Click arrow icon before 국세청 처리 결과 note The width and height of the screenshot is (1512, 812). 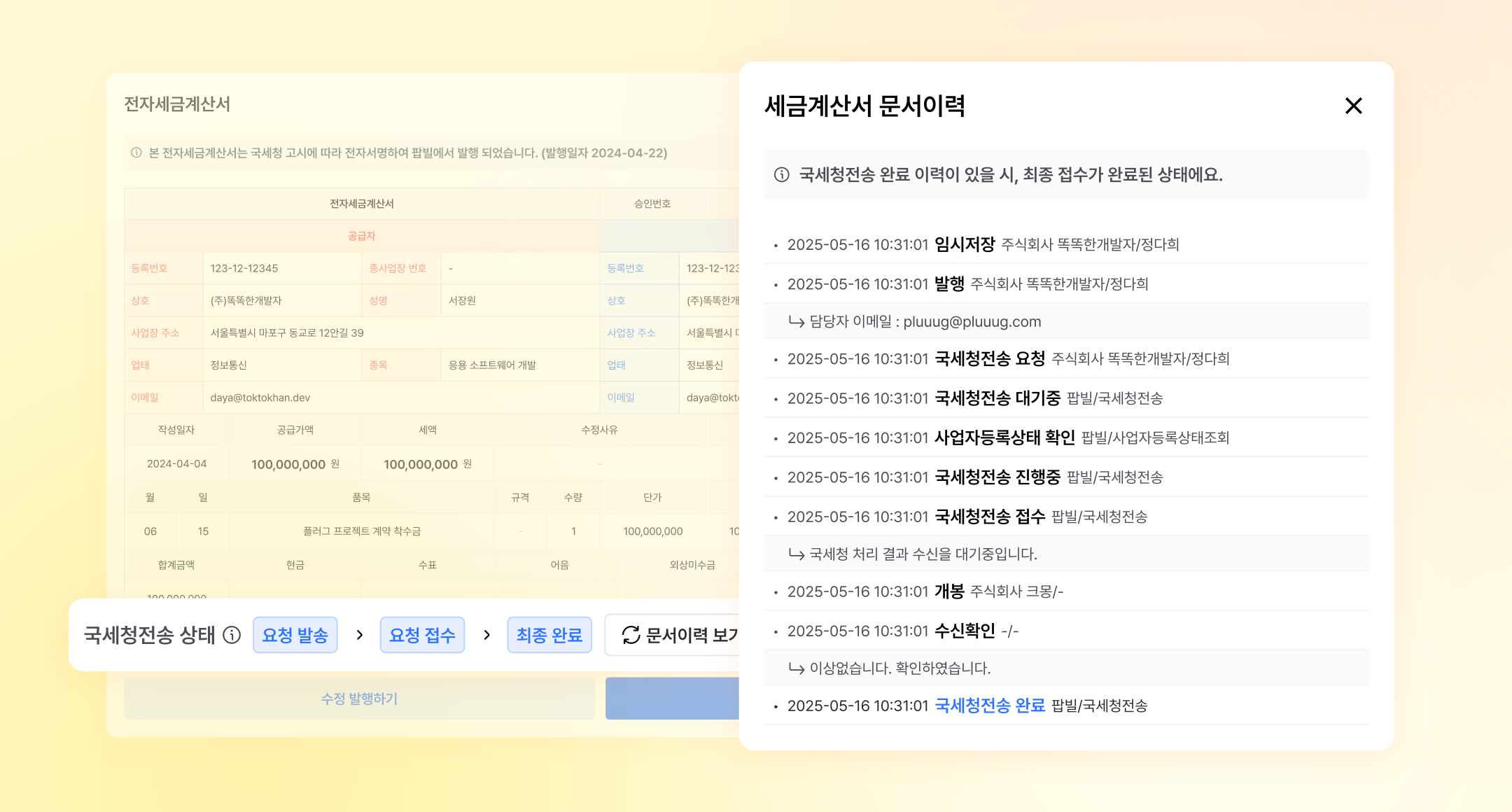pos(796,554)
